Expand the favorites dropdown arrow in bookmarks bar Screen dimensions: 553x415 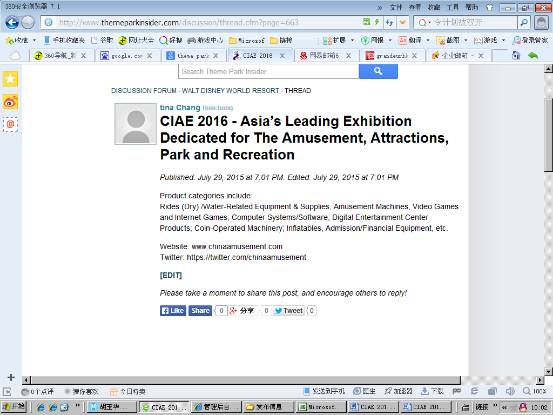[x=34, y=40]
